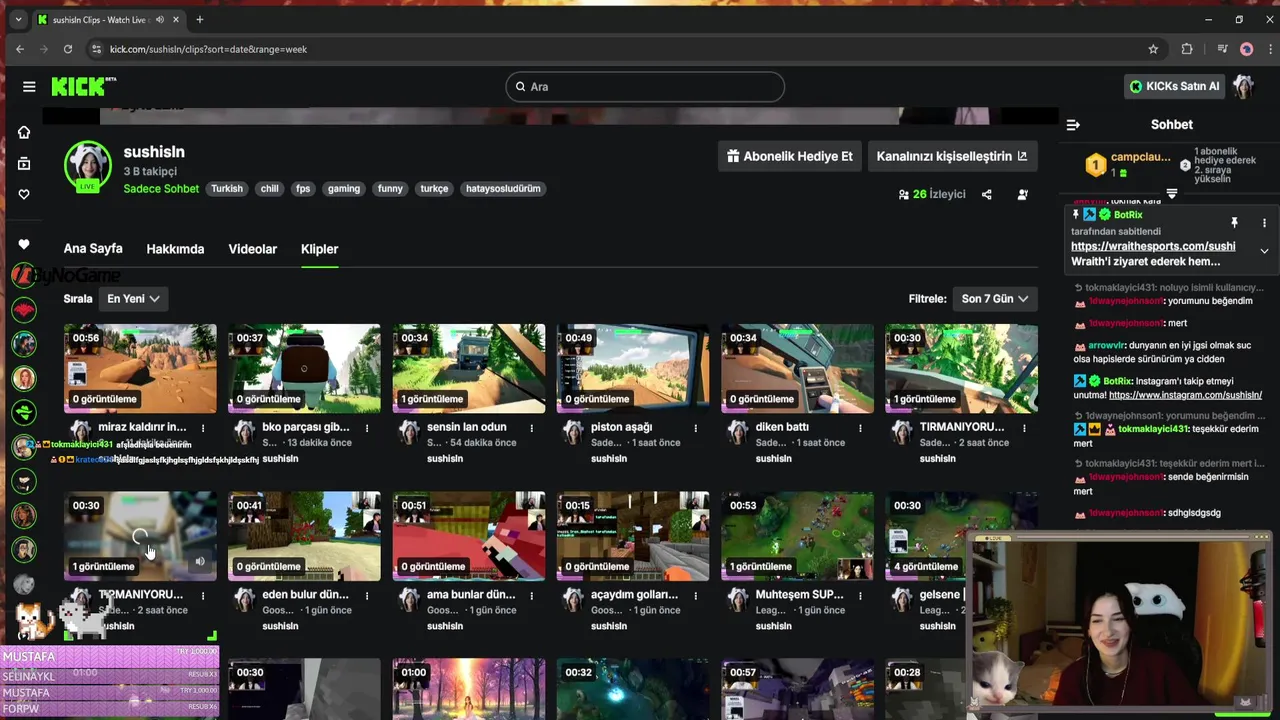Open the browser tab list dropdown
Screen dimensions: 1280x720
18,19
